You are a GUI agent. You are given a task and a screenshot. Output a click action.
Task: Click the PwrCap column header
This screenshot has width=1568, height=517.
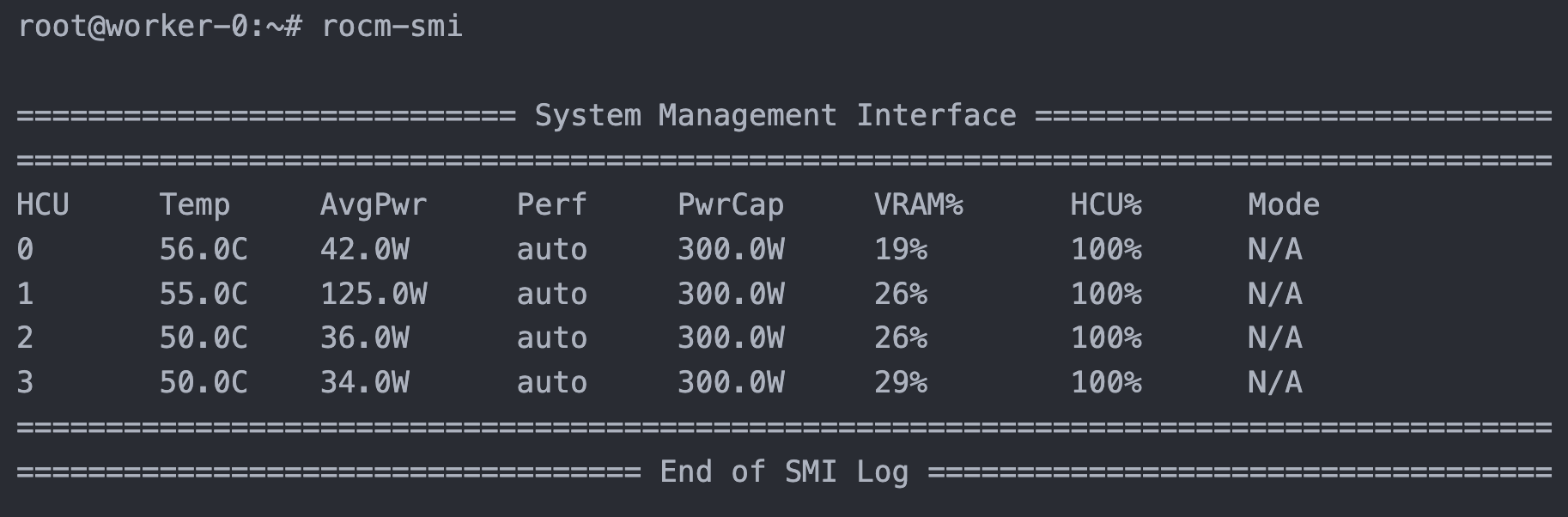click(730, 204)
